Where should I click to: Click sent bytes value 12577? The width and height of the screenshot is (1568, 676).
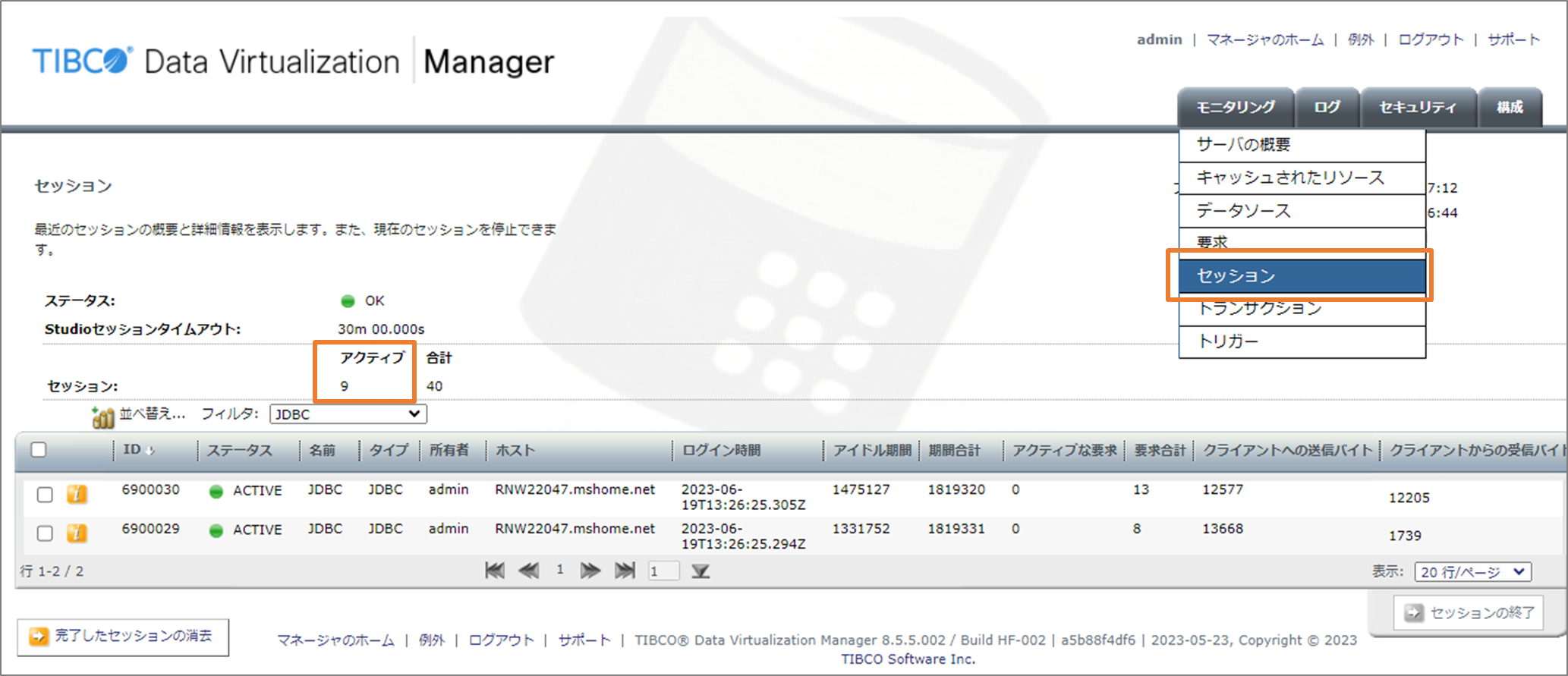click(x=1223, y=490)
